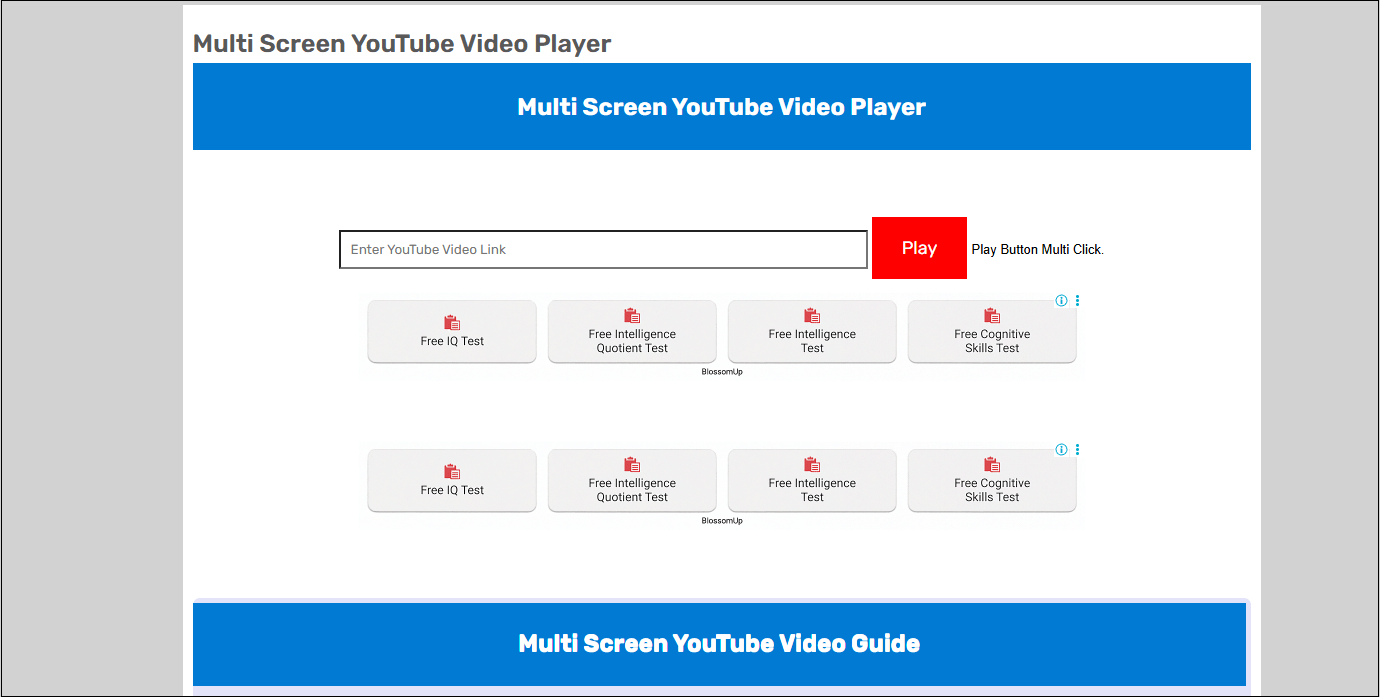Open the three-dot ad options menu, second row
The height and width of the screenshot is (697, 1380).
tap(1077, 449)
